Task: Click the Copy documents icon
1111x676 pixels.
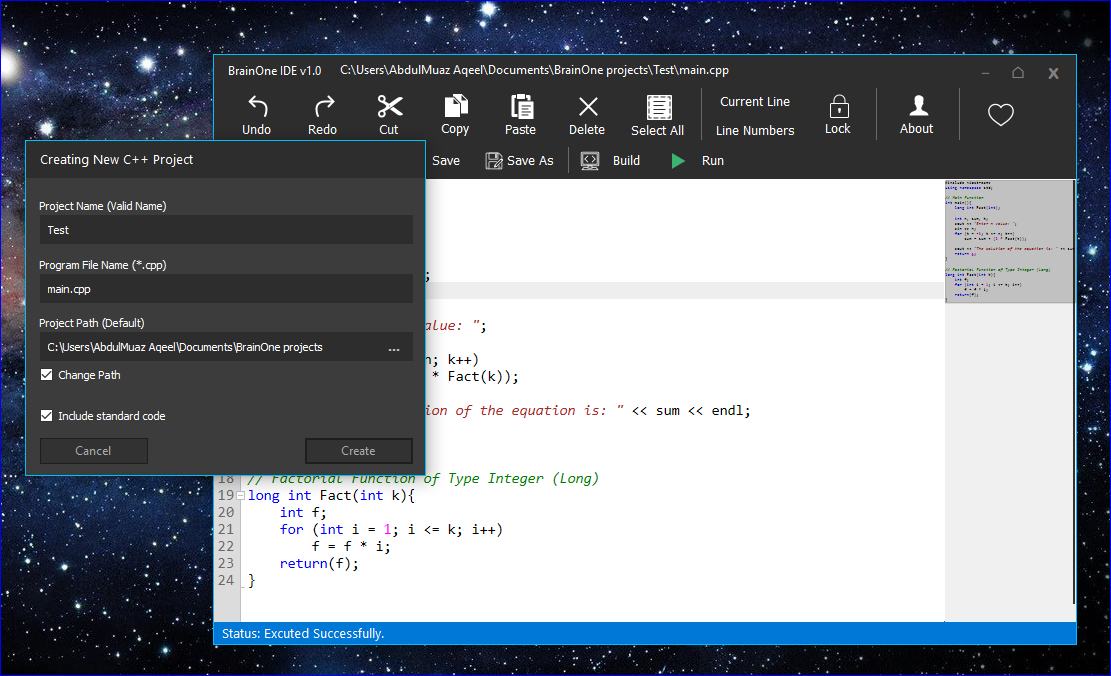Action: (x=456, y=106)
